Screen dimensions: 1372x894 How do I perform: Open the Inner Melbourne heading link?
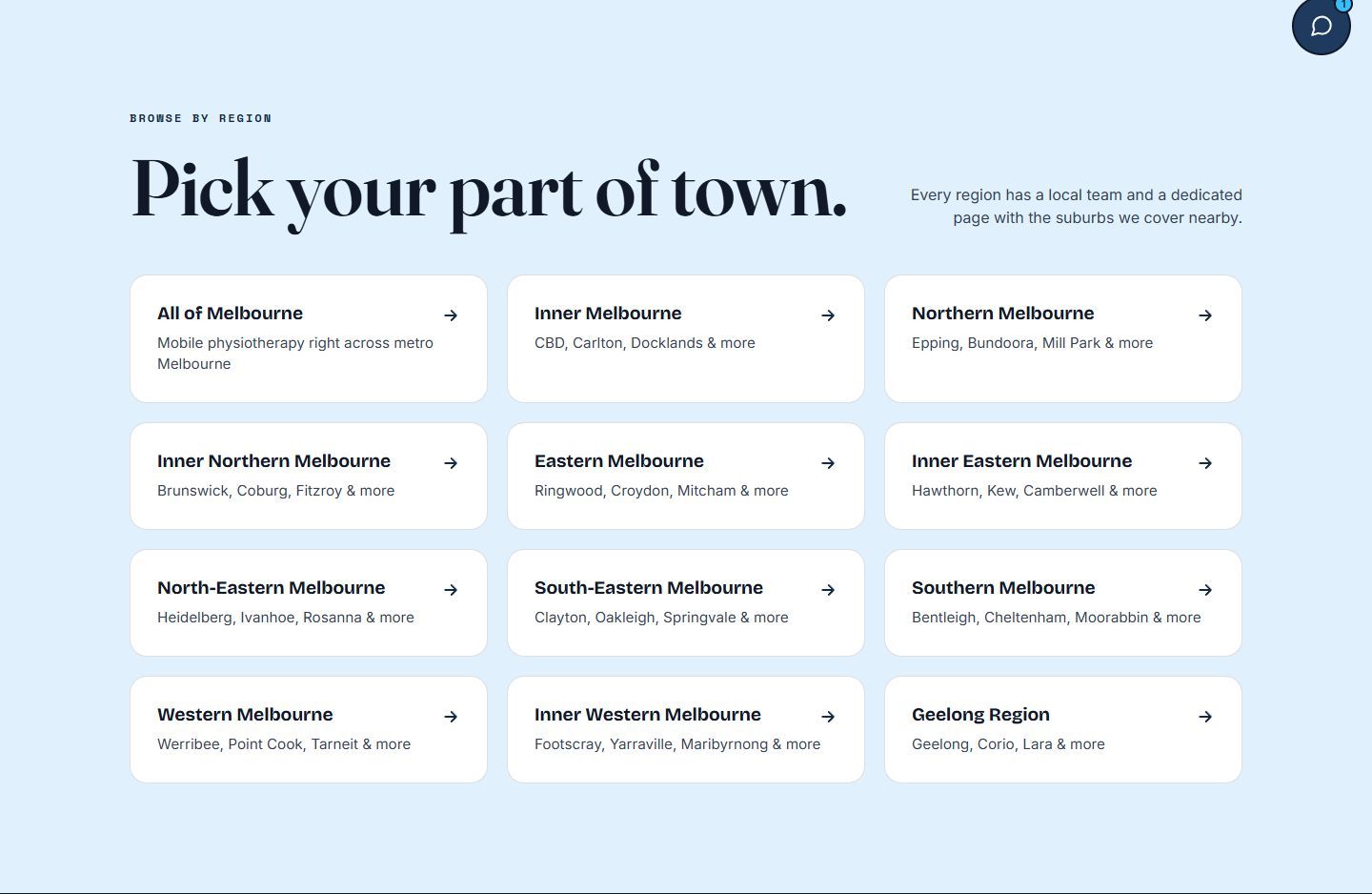(608, 314)
